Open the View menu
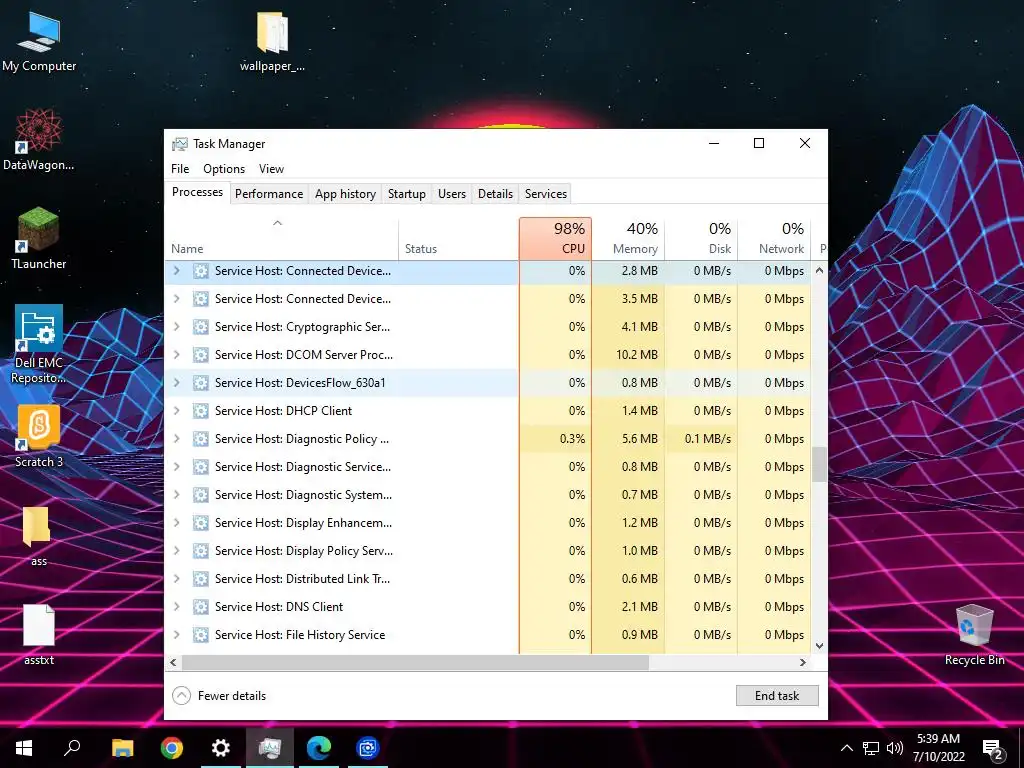The width and height of the screenshot is (1024, 768). [271, 168]
